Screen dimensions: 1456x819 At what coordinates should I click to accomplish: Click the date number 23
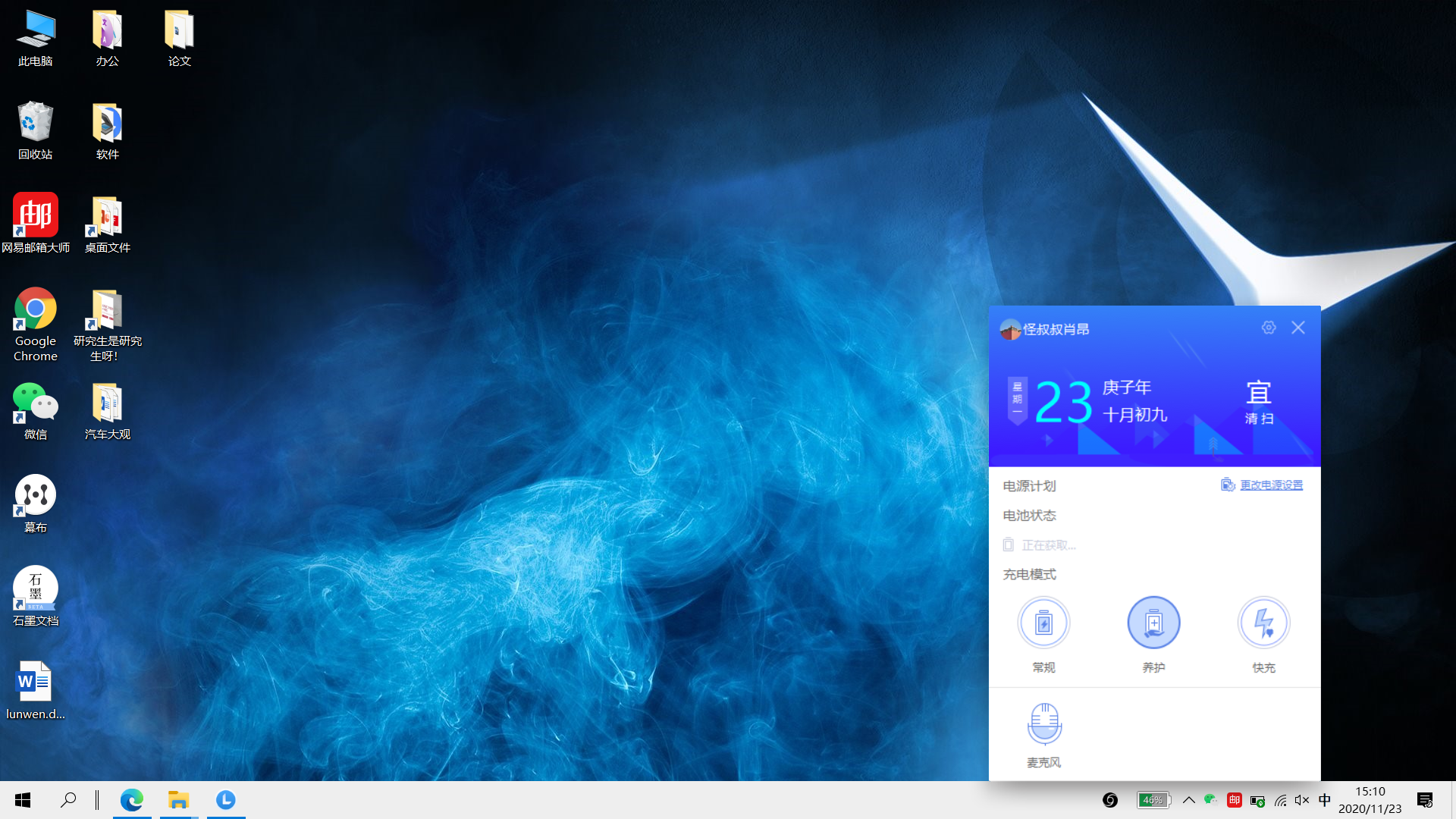(1063, 402)
